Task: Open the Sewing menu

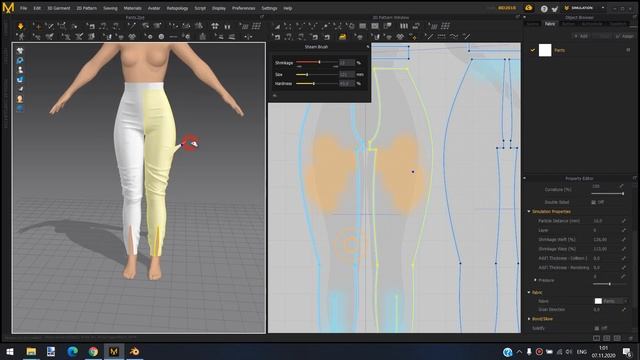Action: (110, 8)
